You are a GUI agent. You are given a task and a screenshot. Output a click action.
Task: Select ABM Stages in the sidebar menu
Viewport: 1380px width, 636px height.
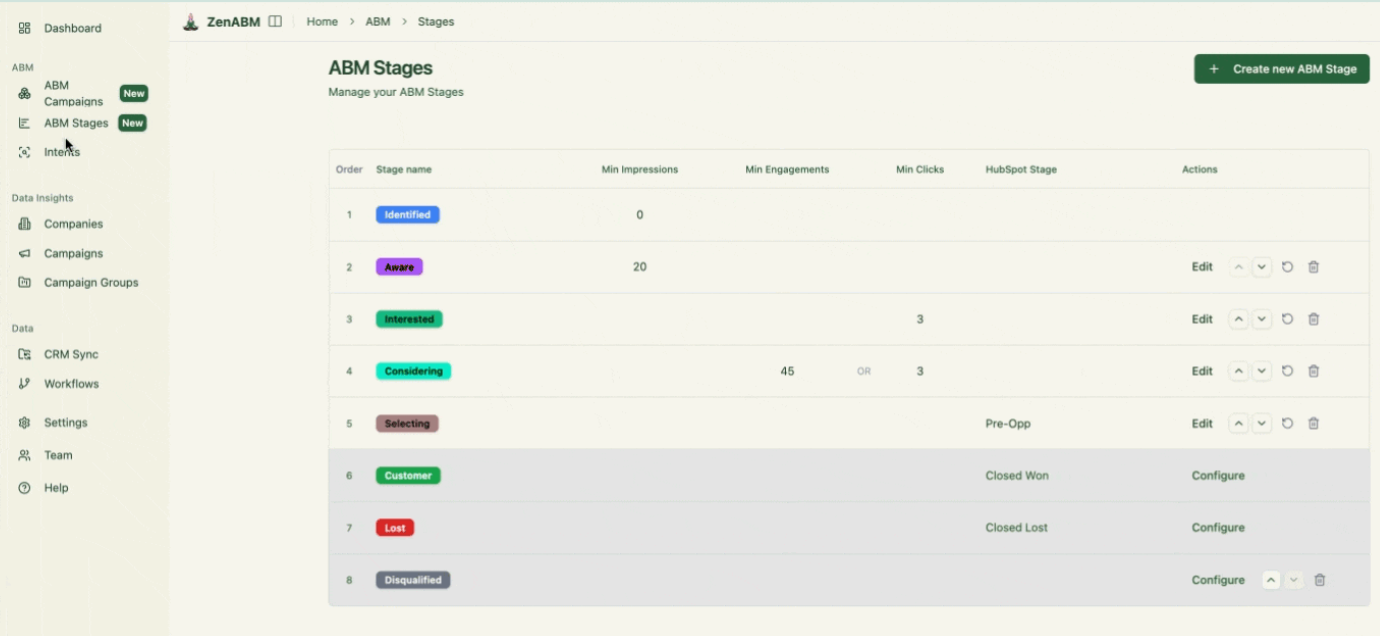74,122
